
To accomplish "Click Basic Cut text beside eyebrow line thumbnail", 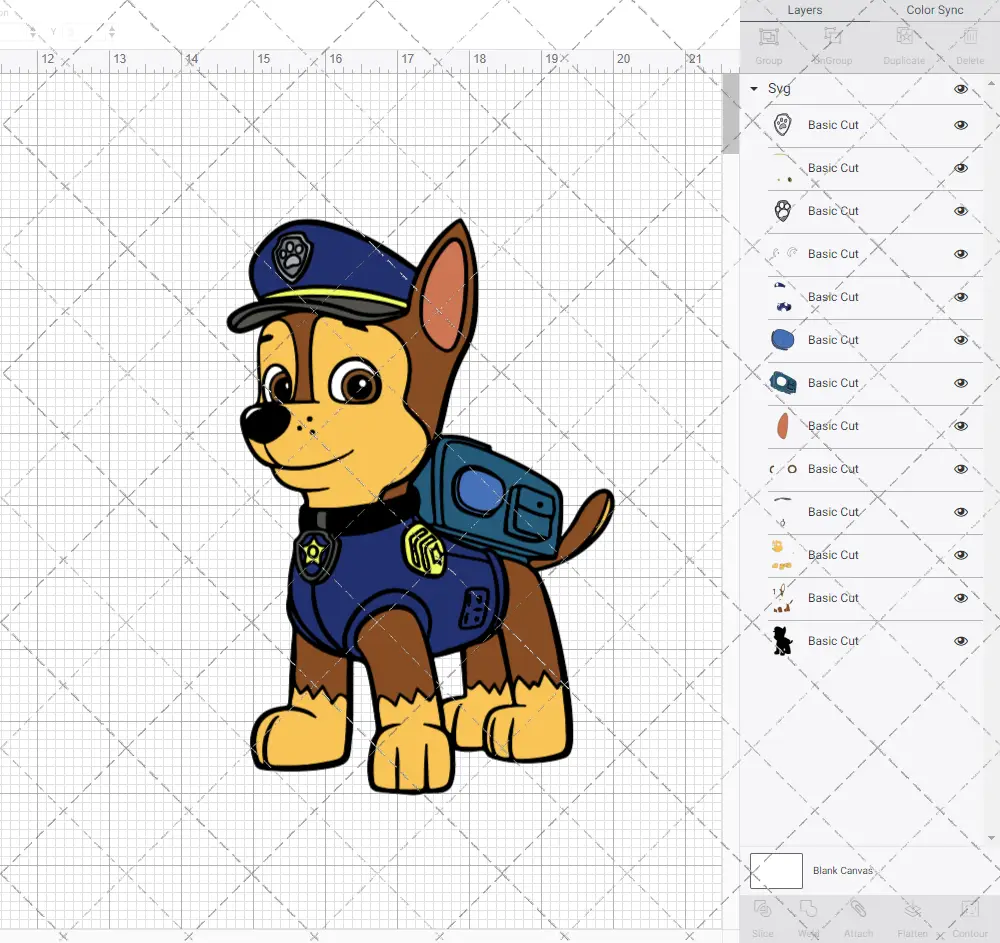I will click(833, 512).
